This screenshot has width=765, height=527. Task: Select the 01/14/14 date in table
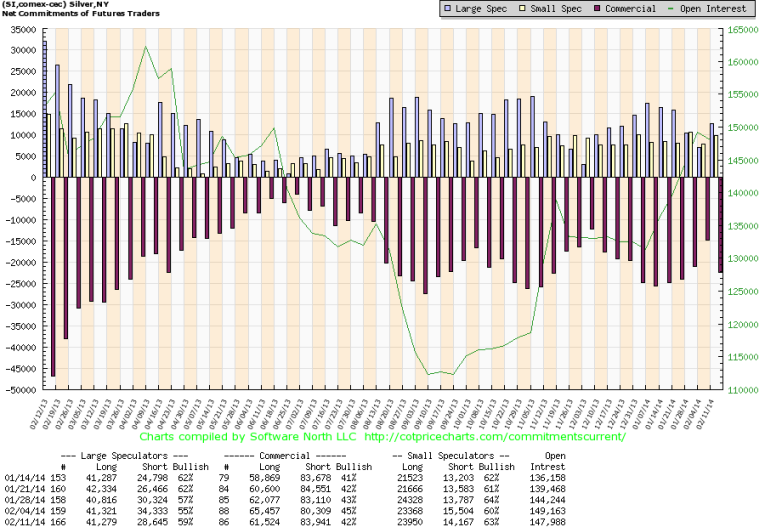click(23, 477)
